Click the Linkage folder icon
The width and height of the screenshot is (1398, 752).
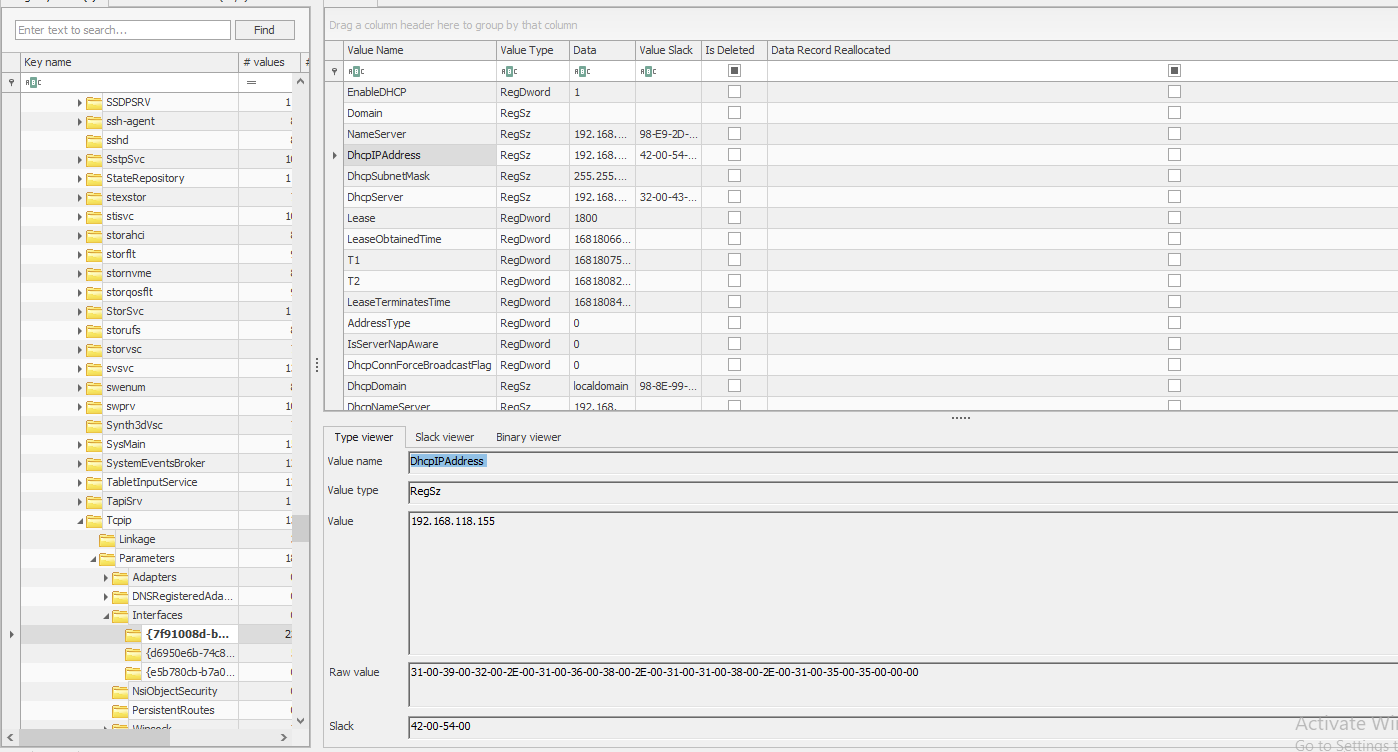107,540
